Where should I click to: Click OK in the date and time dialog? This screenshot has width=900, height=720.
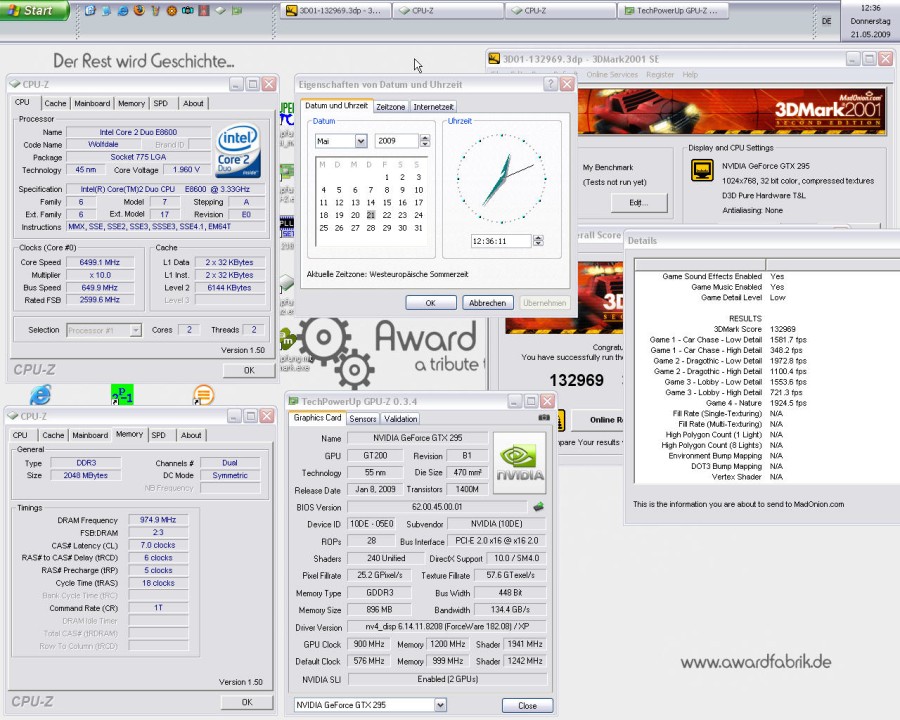(431, 303)
